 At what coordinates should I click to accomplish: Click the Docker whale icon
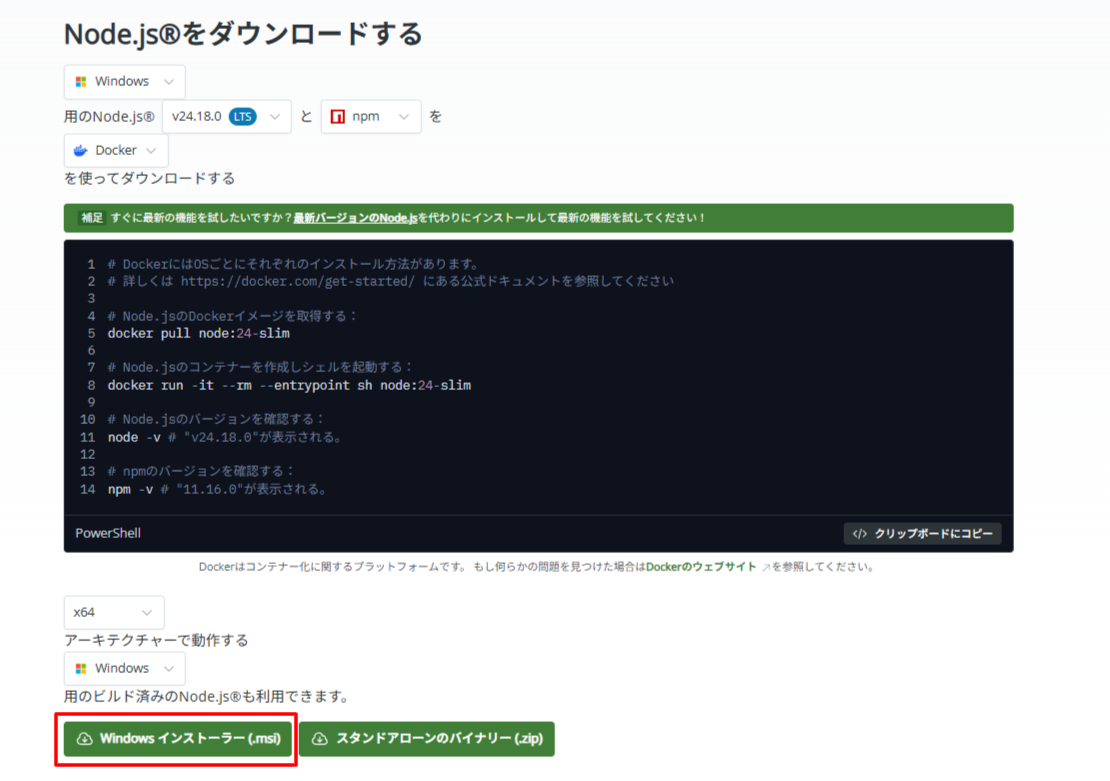(81, 150)
